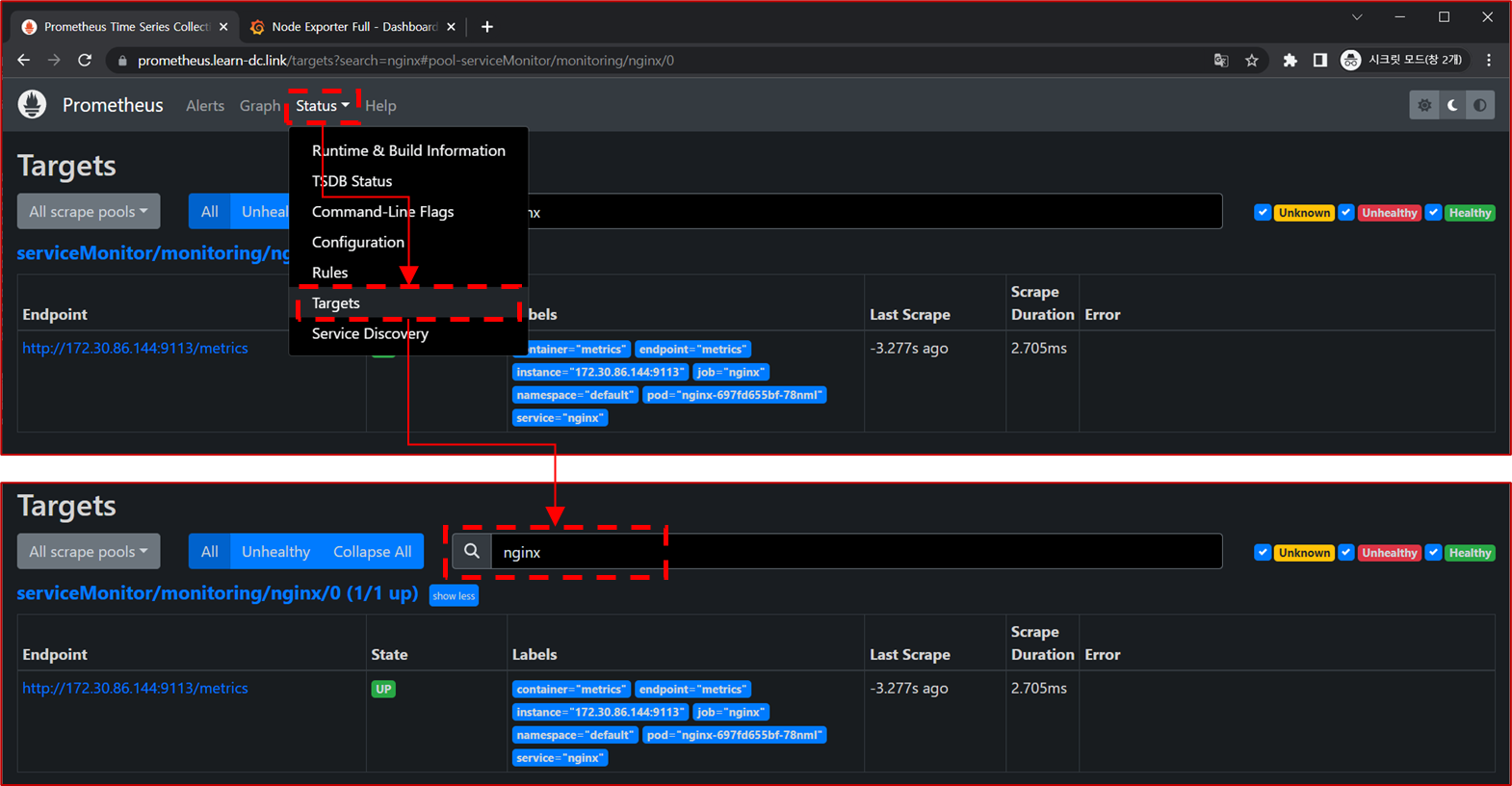
Task: Click the translate page icon in address bar
Action: click(x=1221, y=61)
